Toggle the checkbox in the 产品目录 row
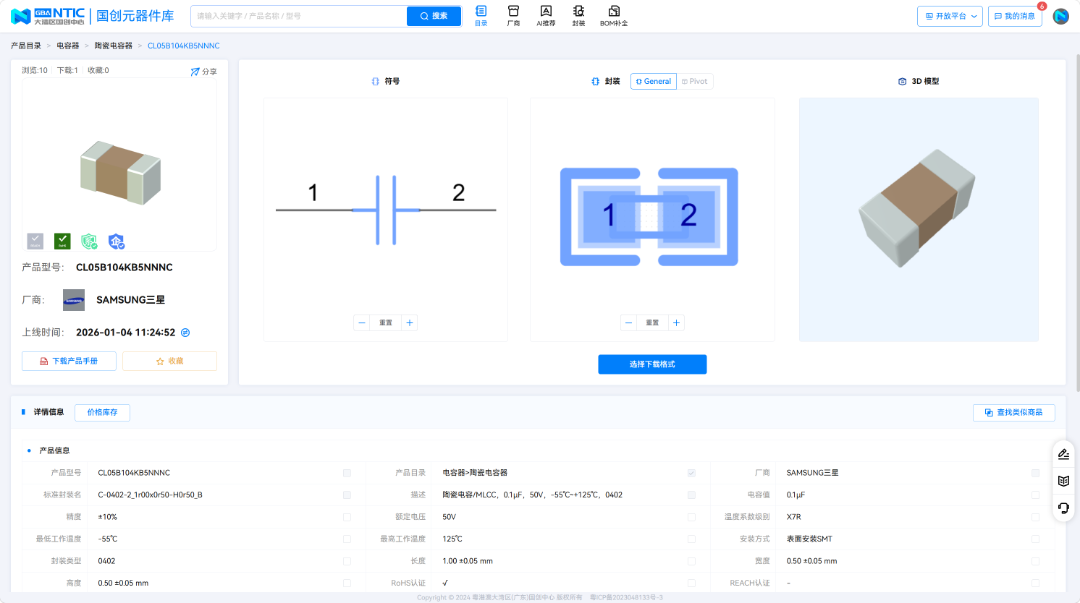This screenshot has height=603, width=1080. (x=692, y=473)
